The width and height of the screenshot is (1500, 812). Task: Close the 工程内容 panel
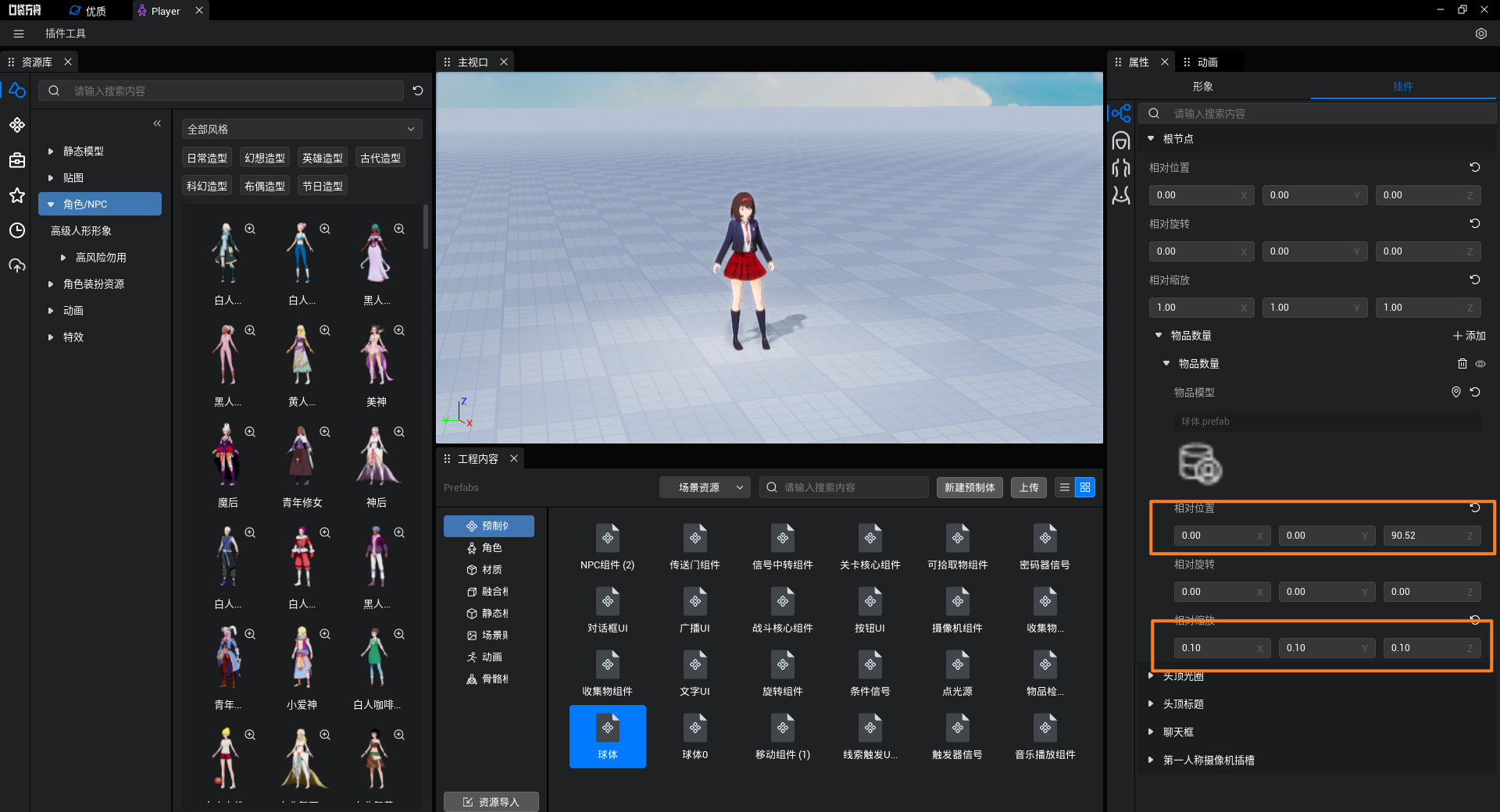[514, 458]
